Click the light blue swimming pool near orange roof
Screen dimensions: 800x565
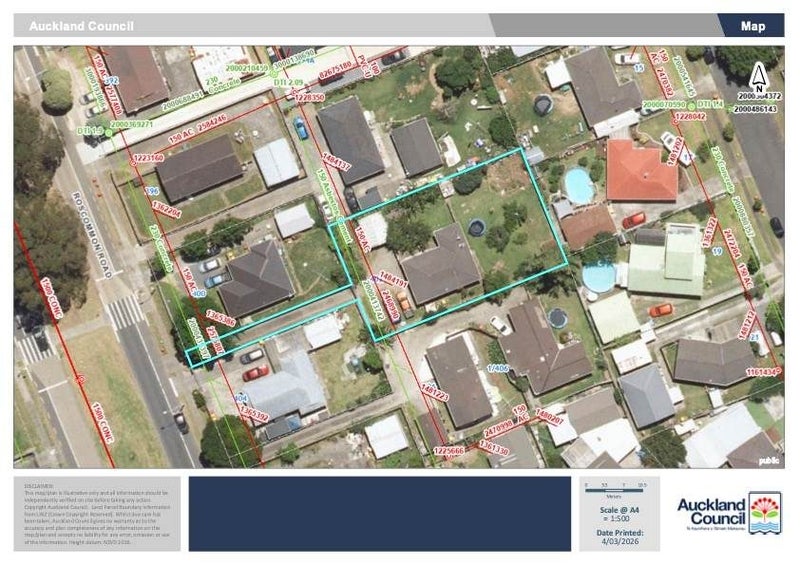coord(580,186)
